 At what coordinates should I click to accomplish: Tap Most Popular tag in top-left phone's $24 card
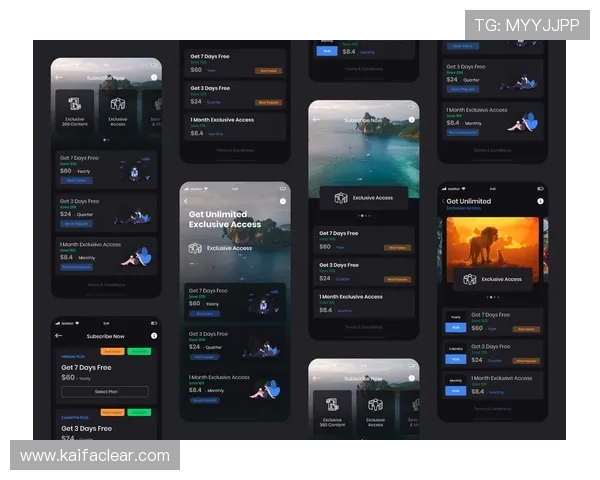[77, 224]
